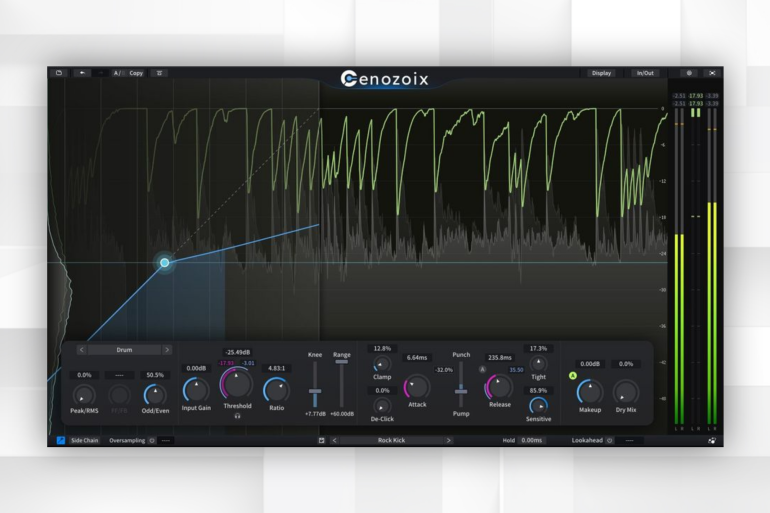Go to the previous style before Drum
Image resolution: width=770 pixels, height=513 pixels.
point(82,350)
